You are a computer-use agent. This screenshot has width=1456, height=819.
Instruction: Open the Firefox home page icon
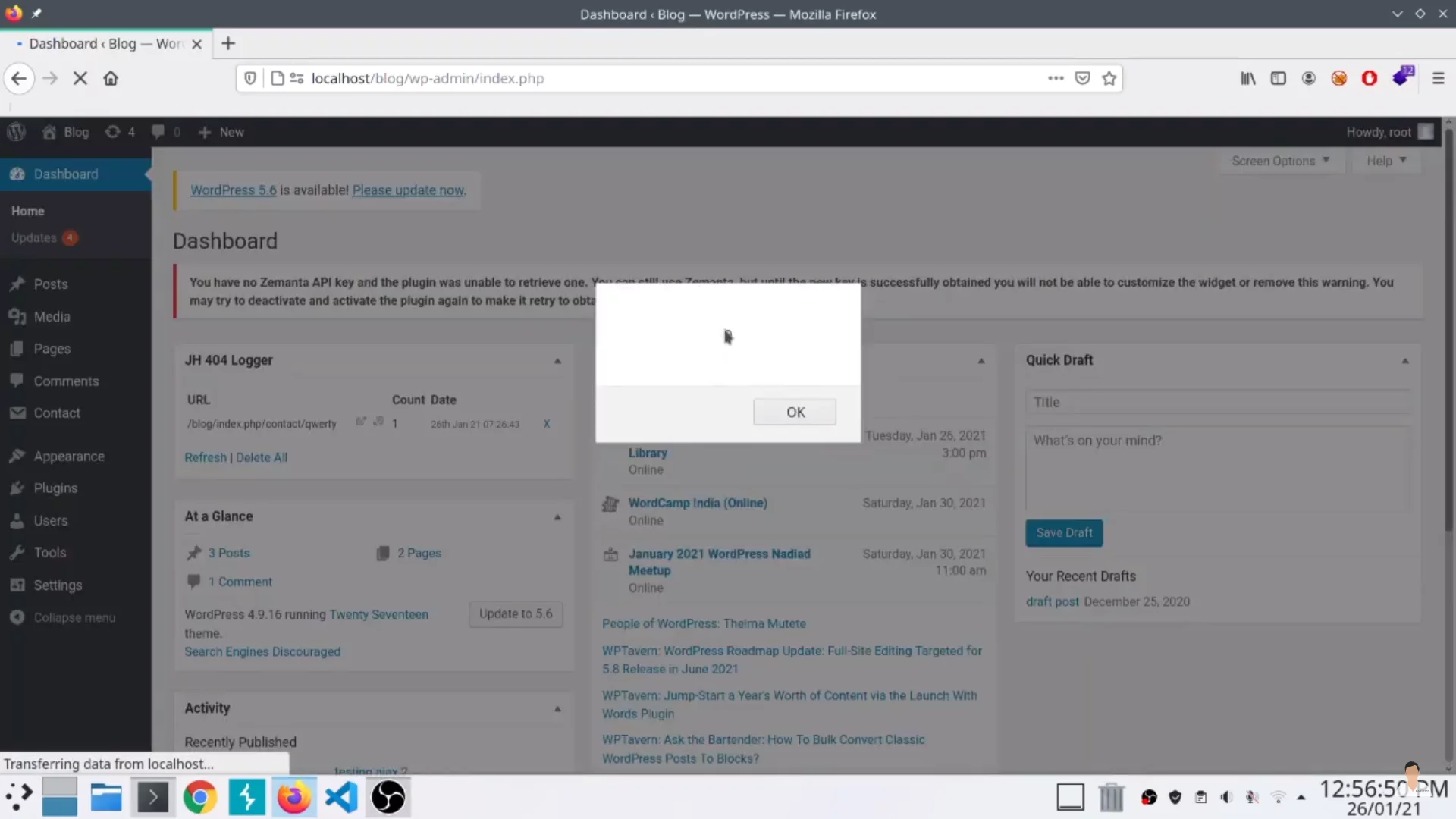click(111, 78)
